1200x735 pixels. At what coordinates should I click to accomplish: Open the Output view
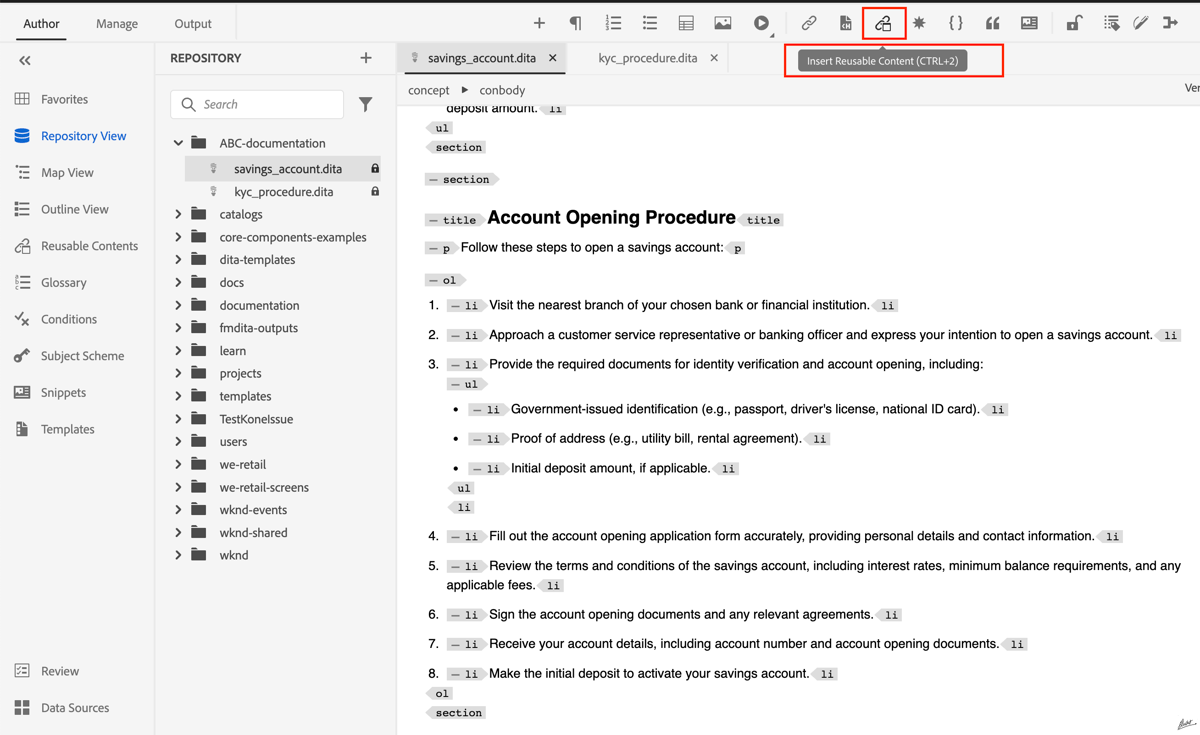[192, 22]
